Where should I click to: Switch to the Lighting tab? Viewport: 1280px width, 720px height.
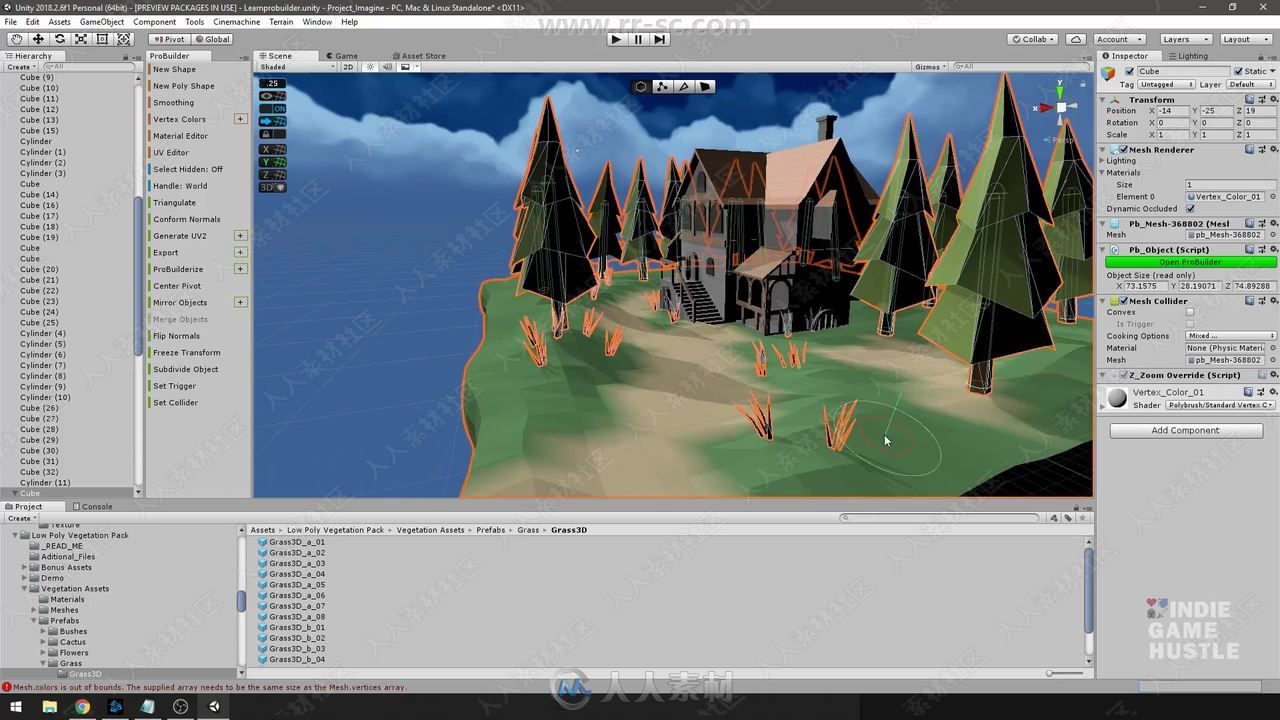pyautogui.click(x=1188, y=56)
